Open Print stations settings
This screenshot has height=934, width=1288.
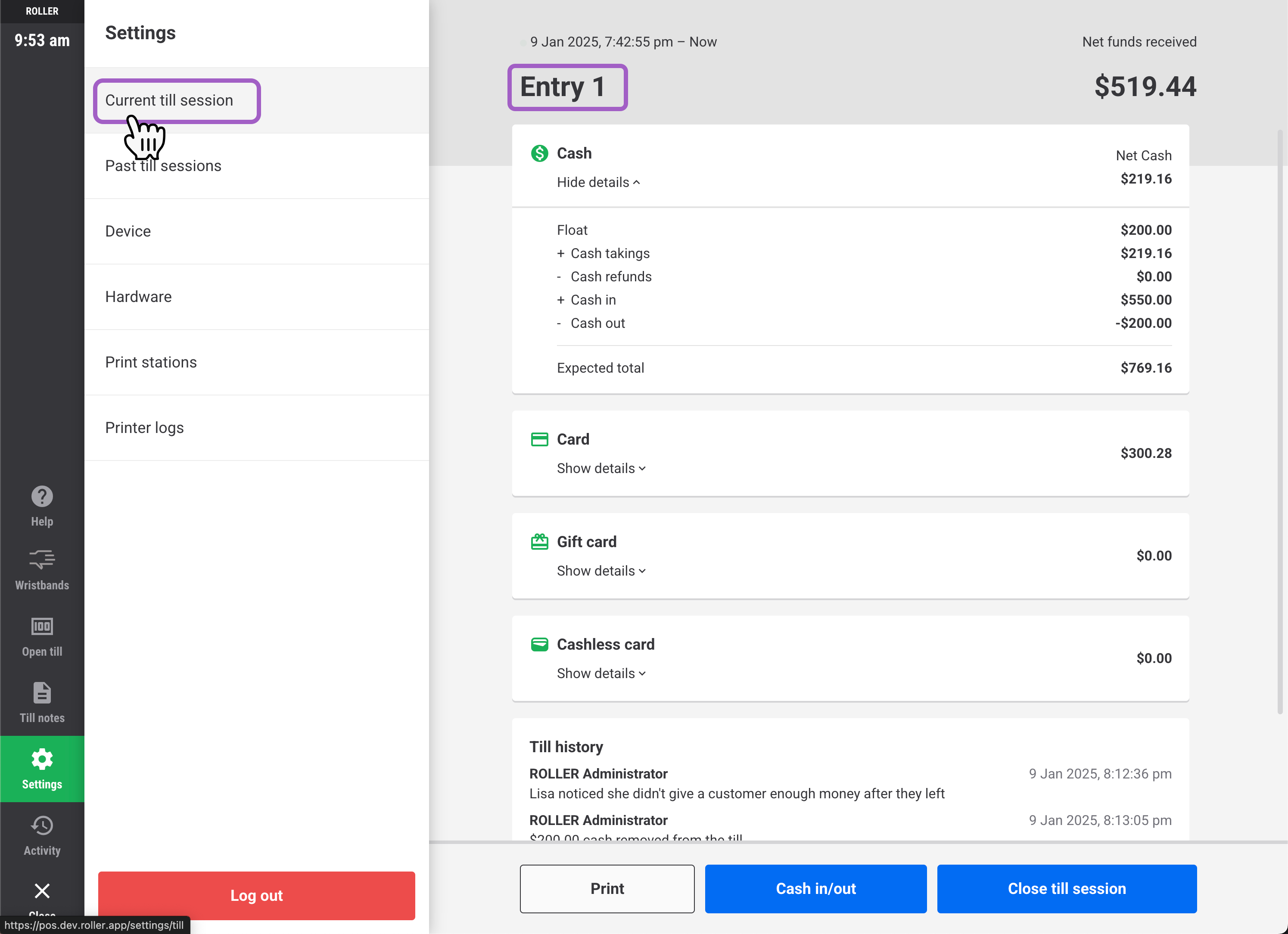[257, 362]
